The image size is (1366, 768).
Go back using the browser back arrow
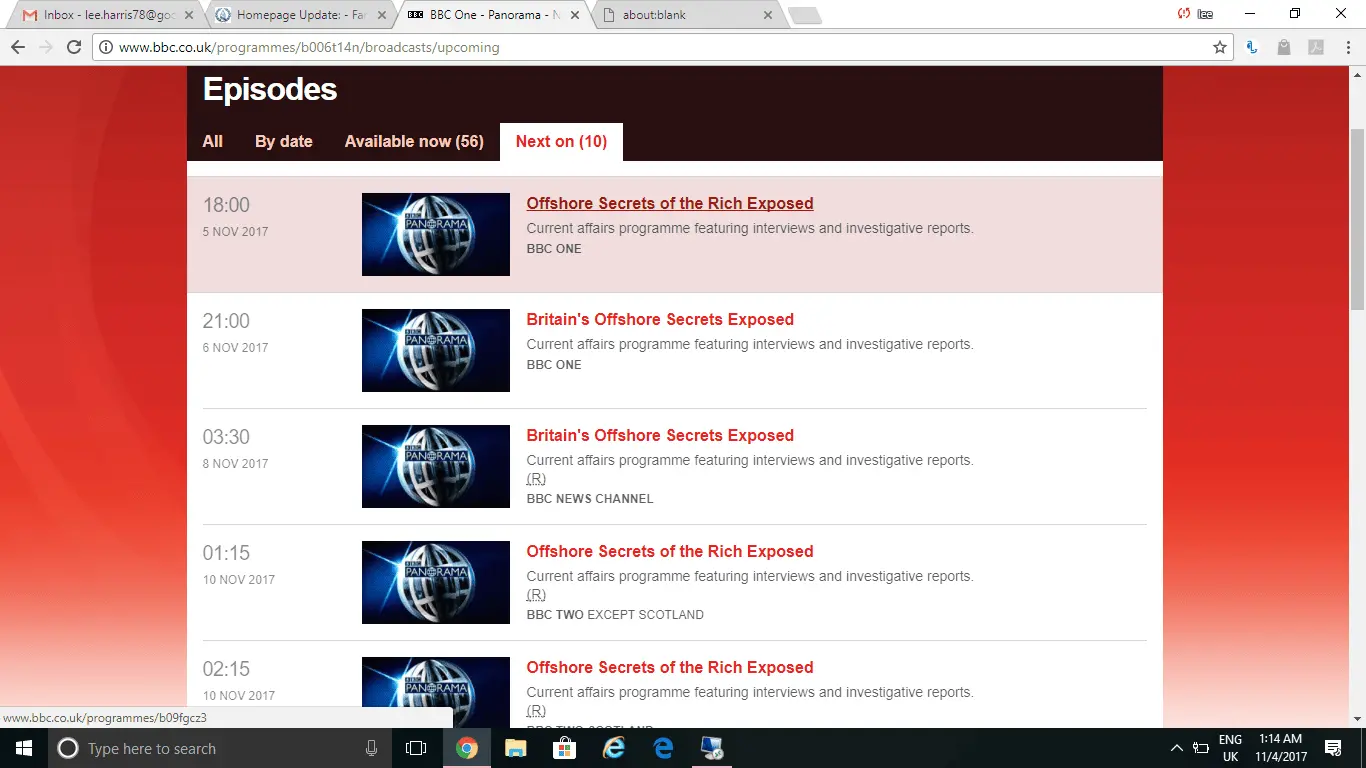coord(18,47)
